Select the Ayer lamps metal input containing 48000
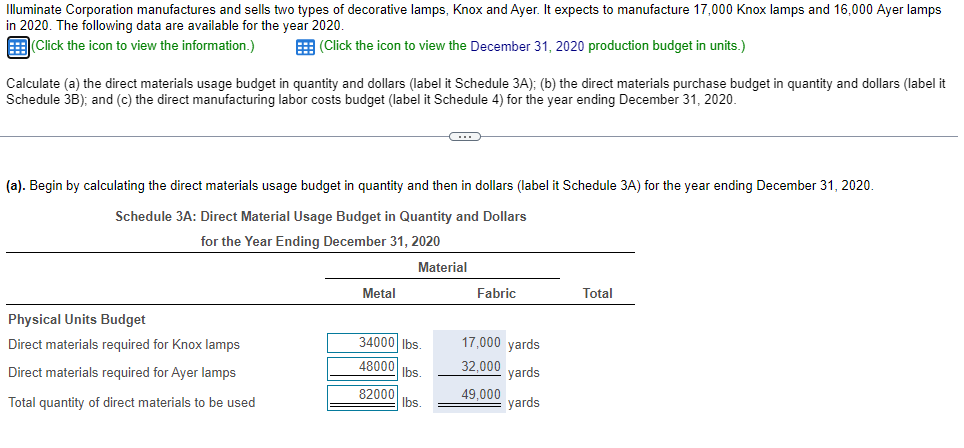 click(363, 367)
